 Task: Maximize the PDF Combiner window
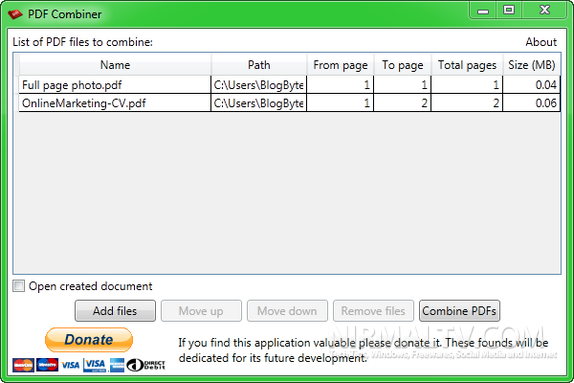[x=509, y=10]
